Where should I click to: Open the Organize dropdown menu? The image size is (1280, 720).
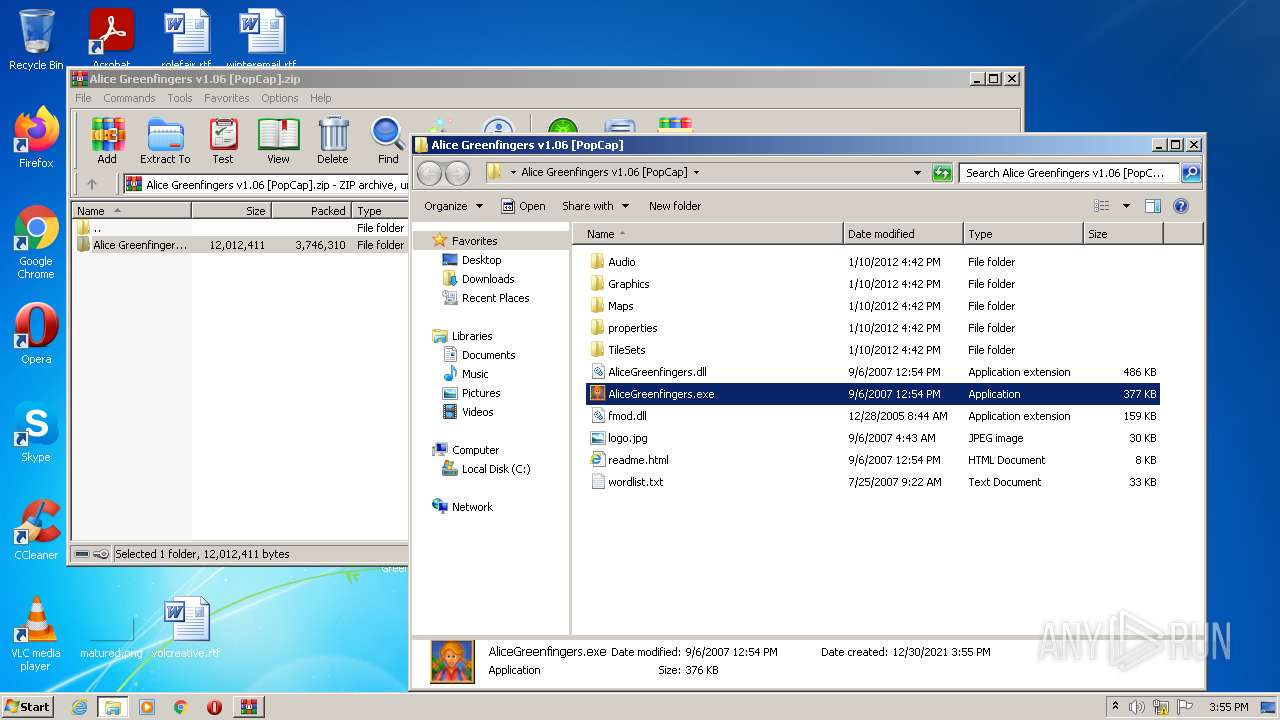point(453,206)
